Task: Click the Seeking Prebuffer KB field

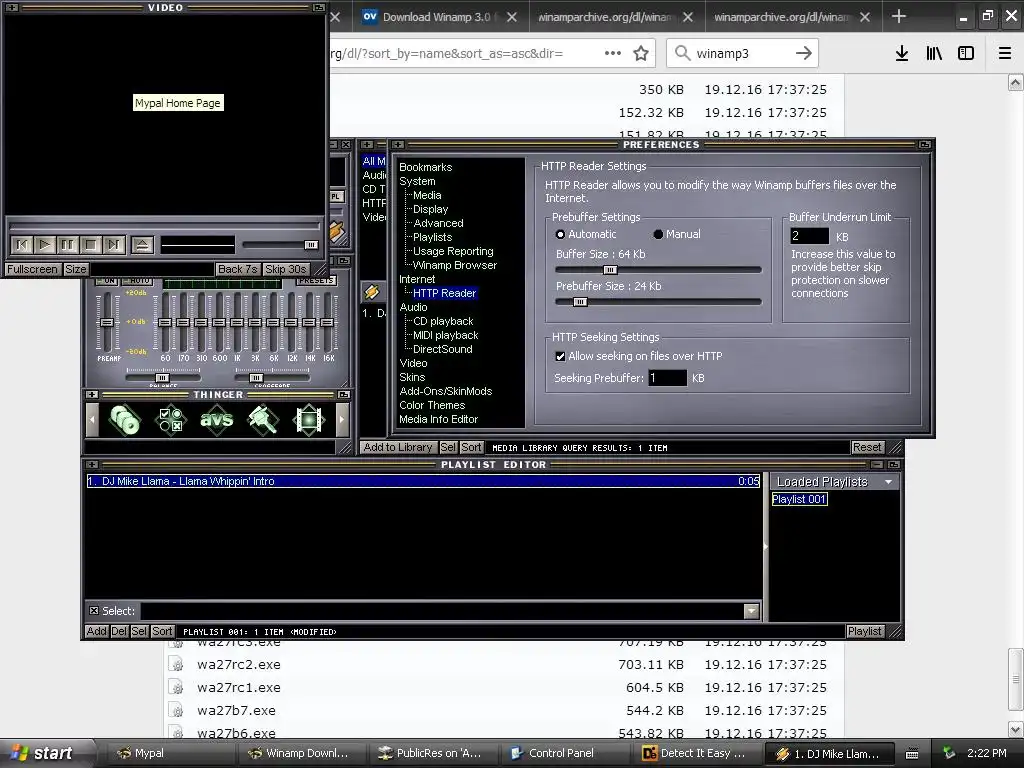Action: click(x=667, y=378)
